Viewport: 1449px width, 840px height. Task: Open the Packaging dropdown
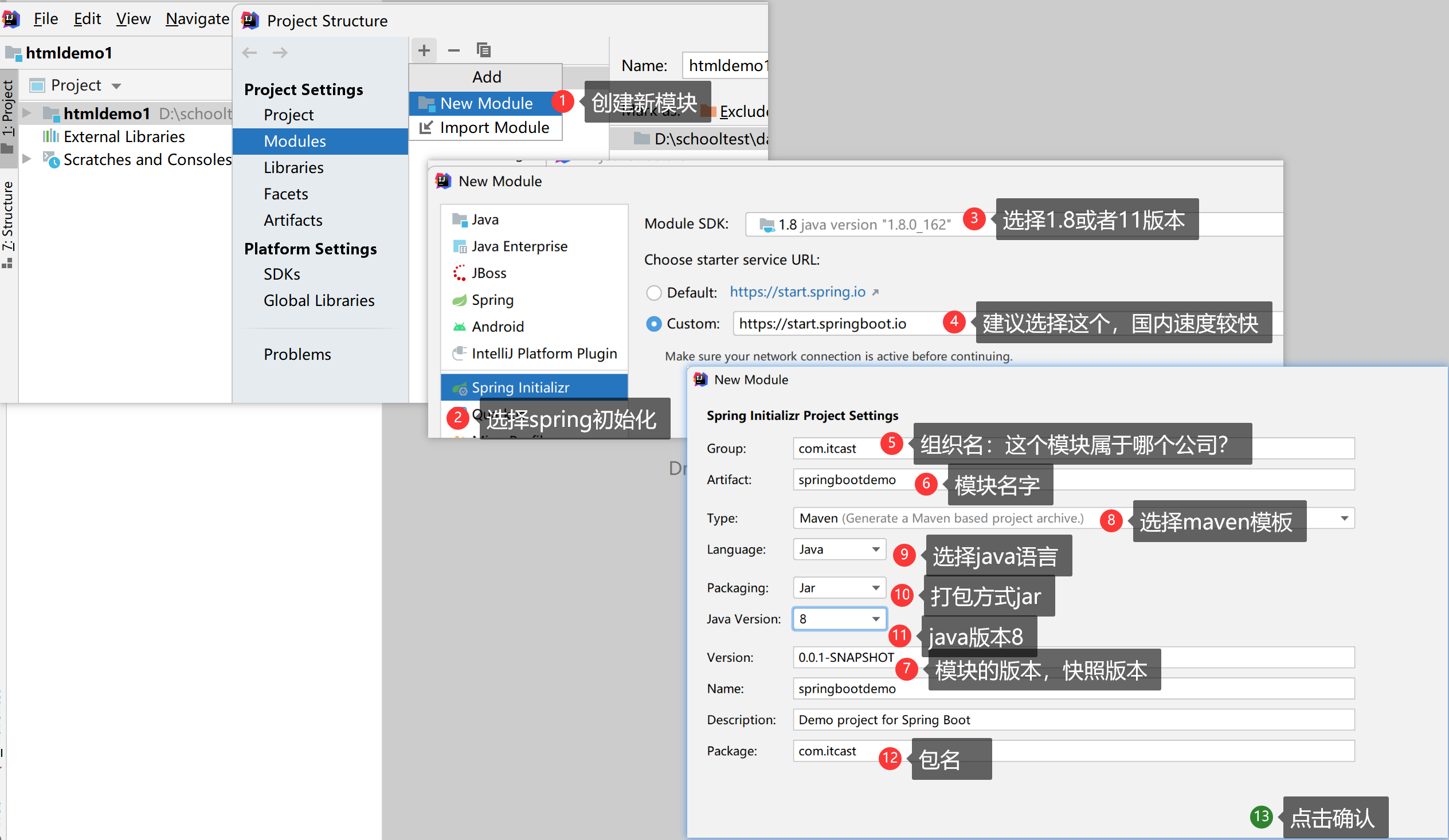839,587
